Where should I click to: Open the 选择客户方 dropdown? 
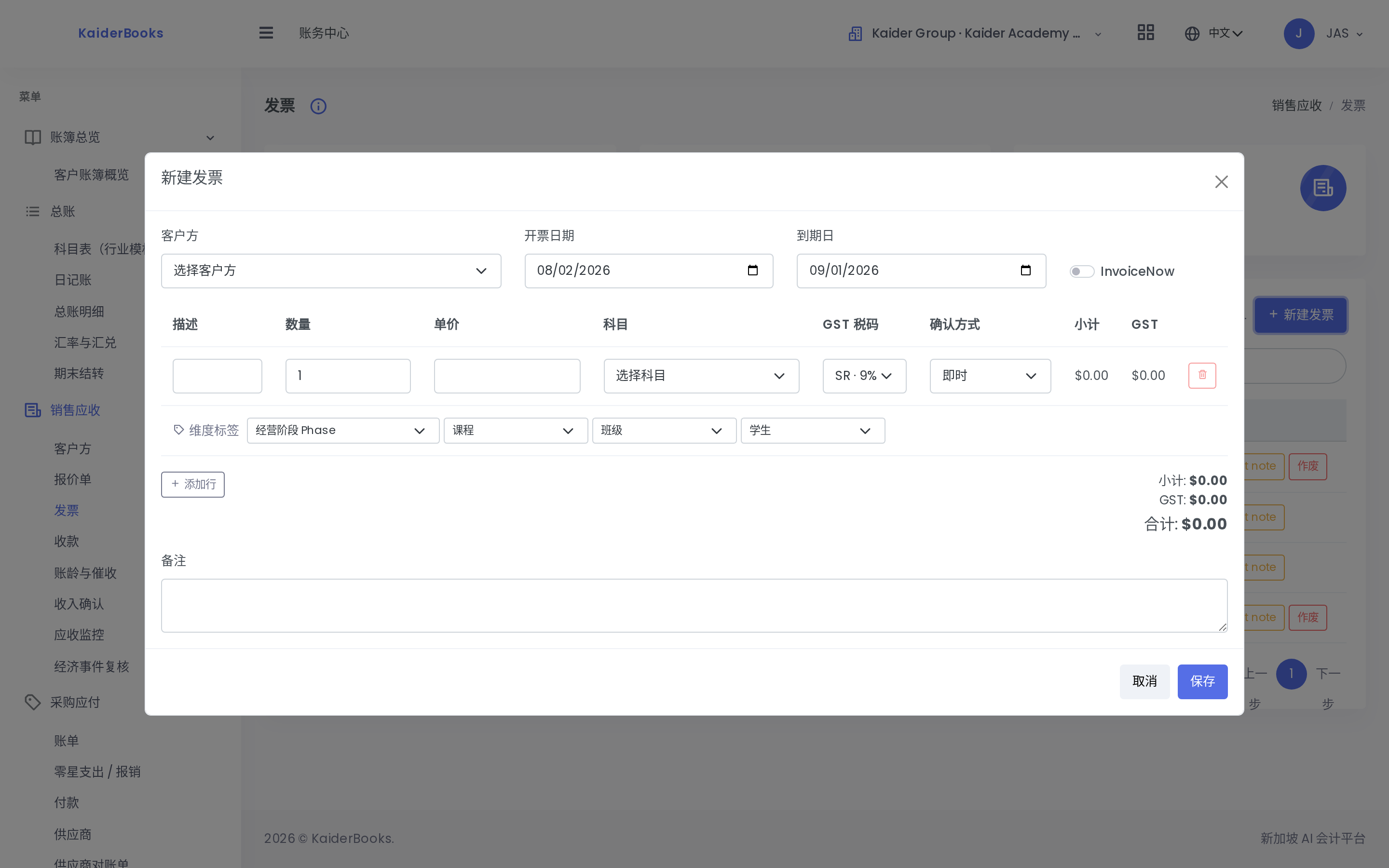coord(331,271)
